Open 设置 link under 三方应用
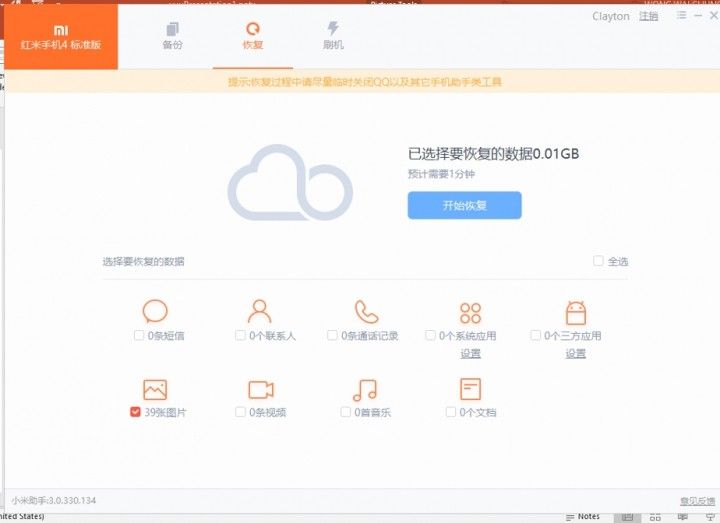720x523 pixels. (575, 354)
